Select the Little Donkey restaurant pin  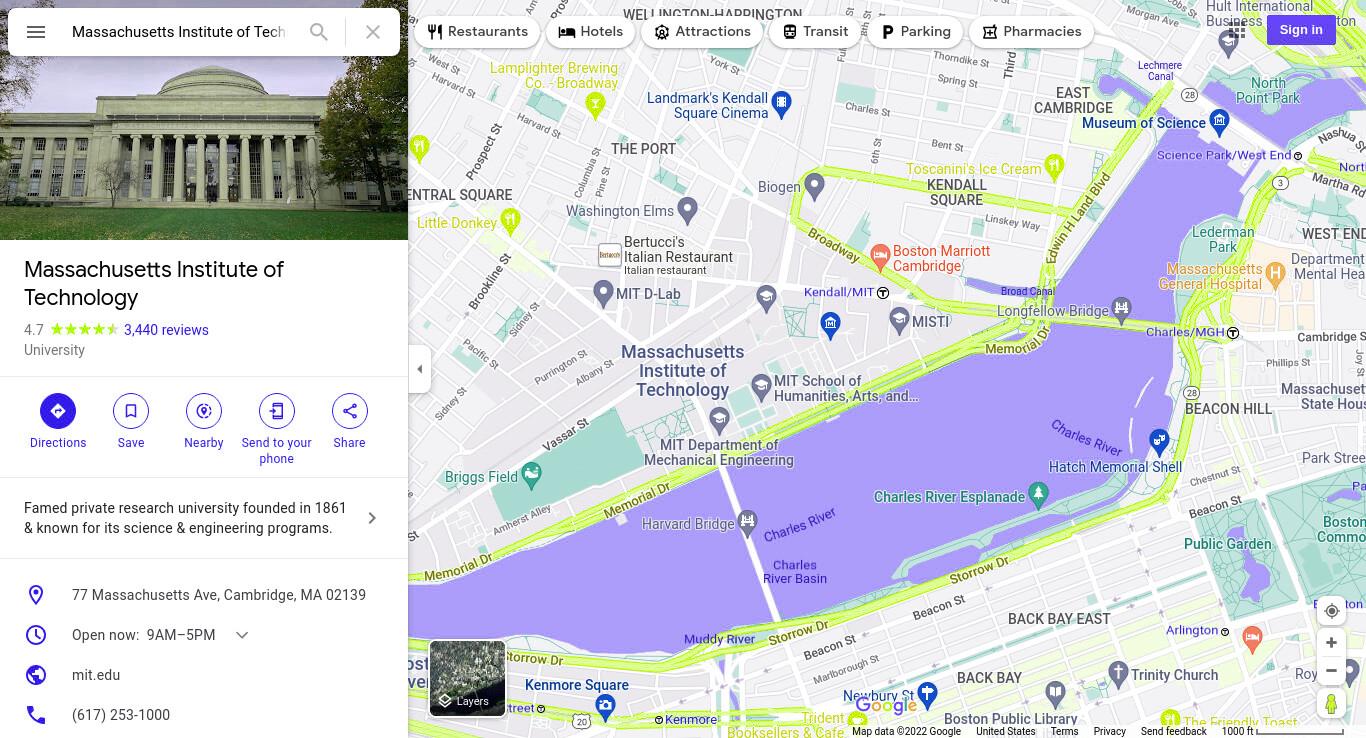pyautogui.click(x=510, y=220)
